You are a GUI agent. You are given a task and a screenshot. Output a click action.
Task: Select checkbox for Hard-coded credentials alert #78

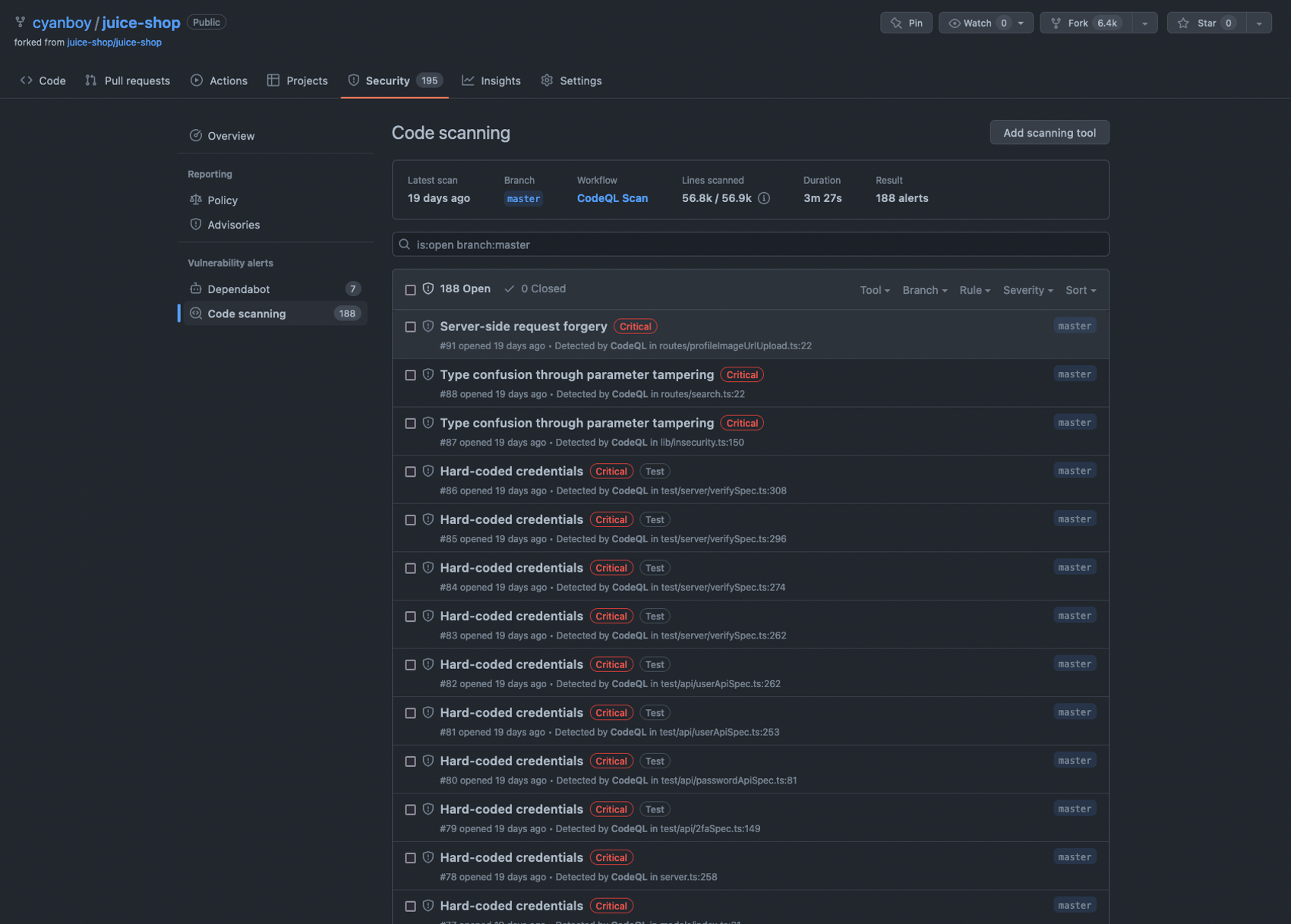pyautogui.click(x=410, y=858)
